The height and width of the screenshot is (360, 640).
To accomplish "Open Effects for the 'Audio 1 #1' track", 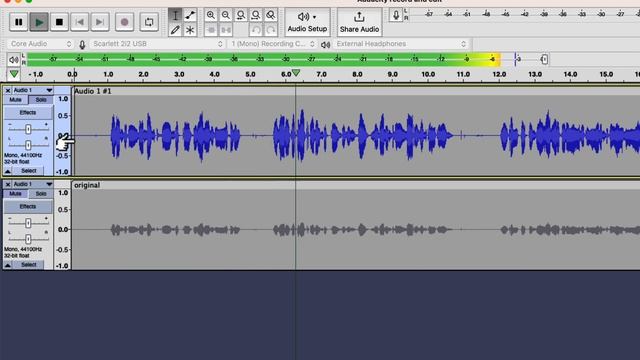I will tap(28, 113).
